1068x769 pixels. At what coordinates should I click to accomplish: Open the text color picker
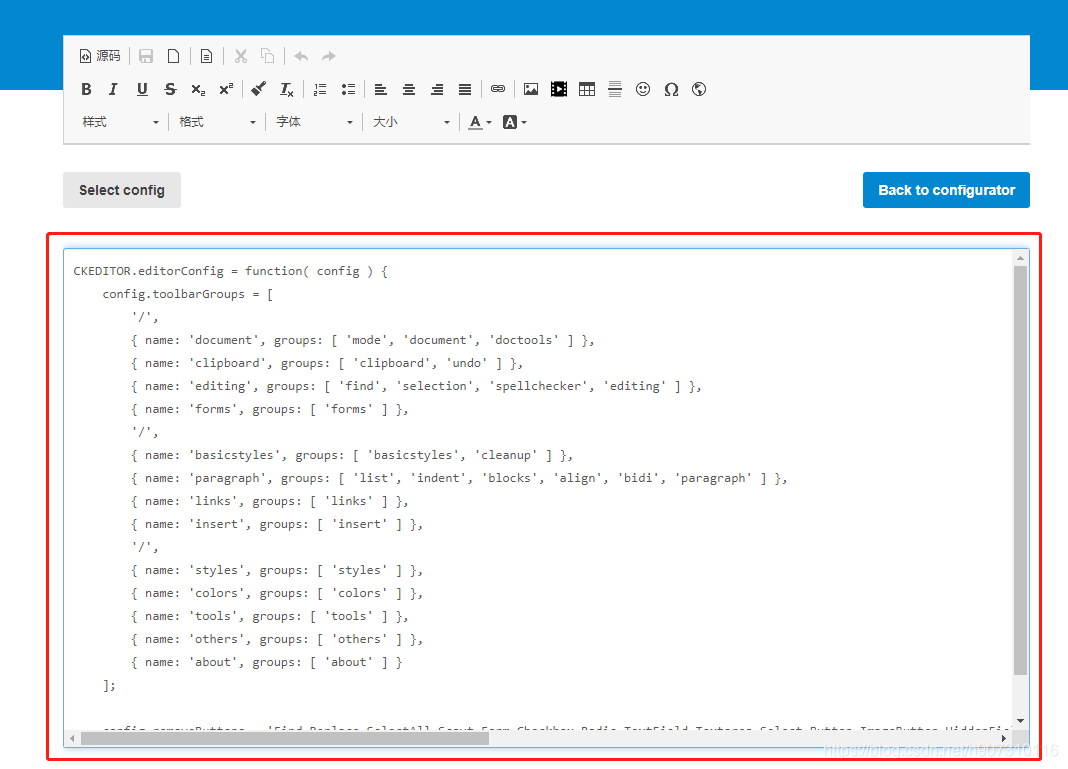(480, 122)
